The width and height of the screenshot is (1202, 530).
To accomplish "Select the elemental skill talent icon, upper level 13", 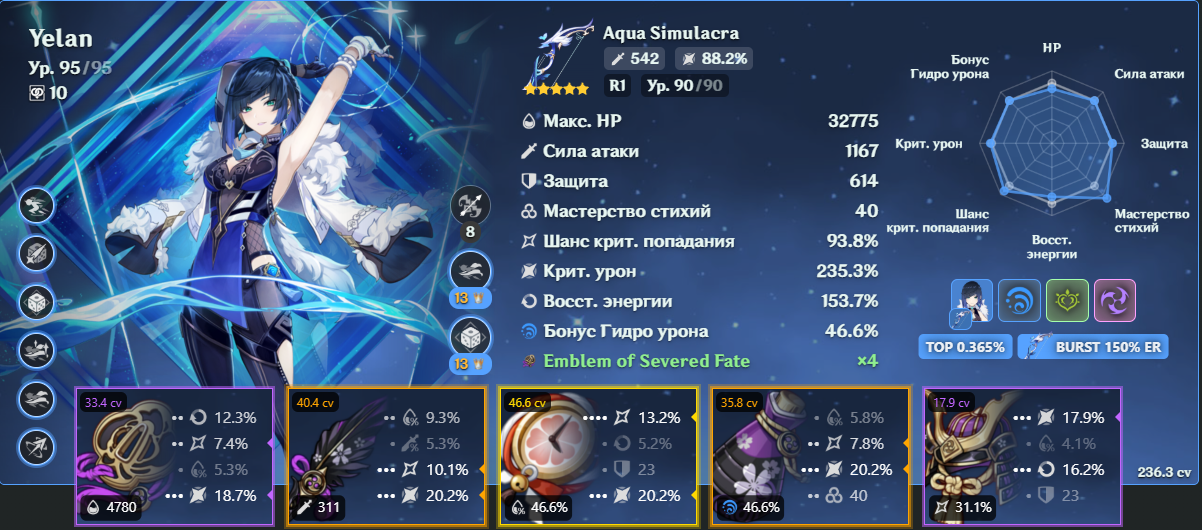I will (x=470, y=270).
